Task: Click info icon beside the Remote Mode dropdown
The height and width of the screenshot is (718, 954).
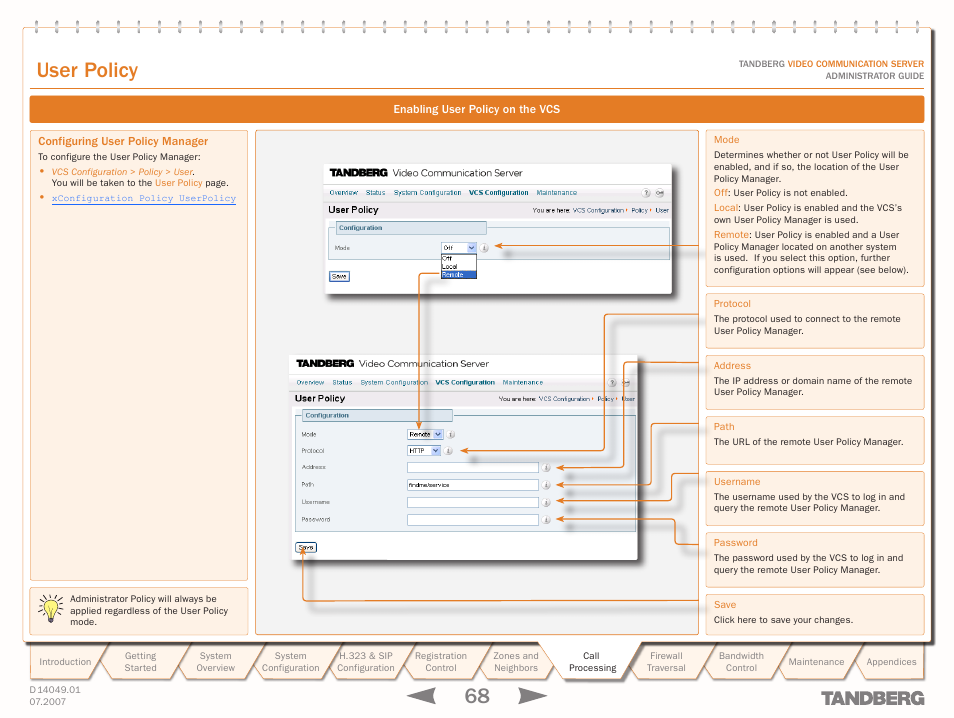Action: click(x=451, y=434)
